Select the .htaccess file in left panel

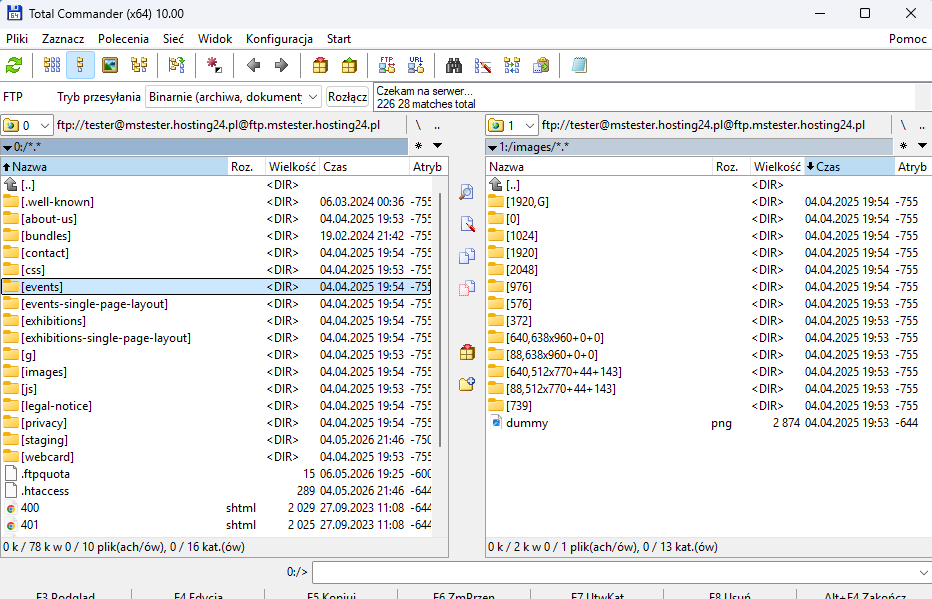pyautogui.click(x=216, y=491)
